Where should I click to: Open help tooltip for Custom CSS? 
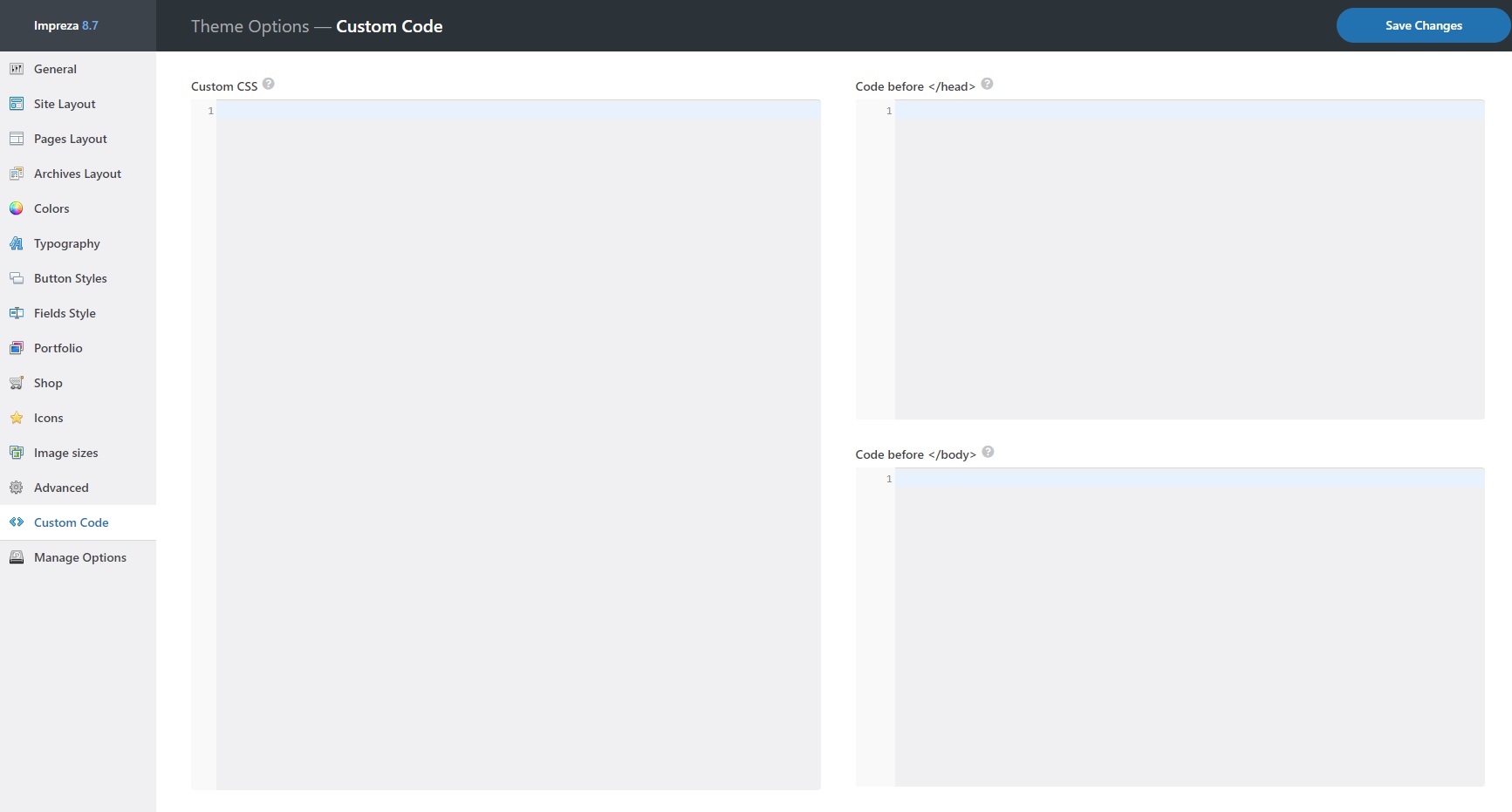269,84
